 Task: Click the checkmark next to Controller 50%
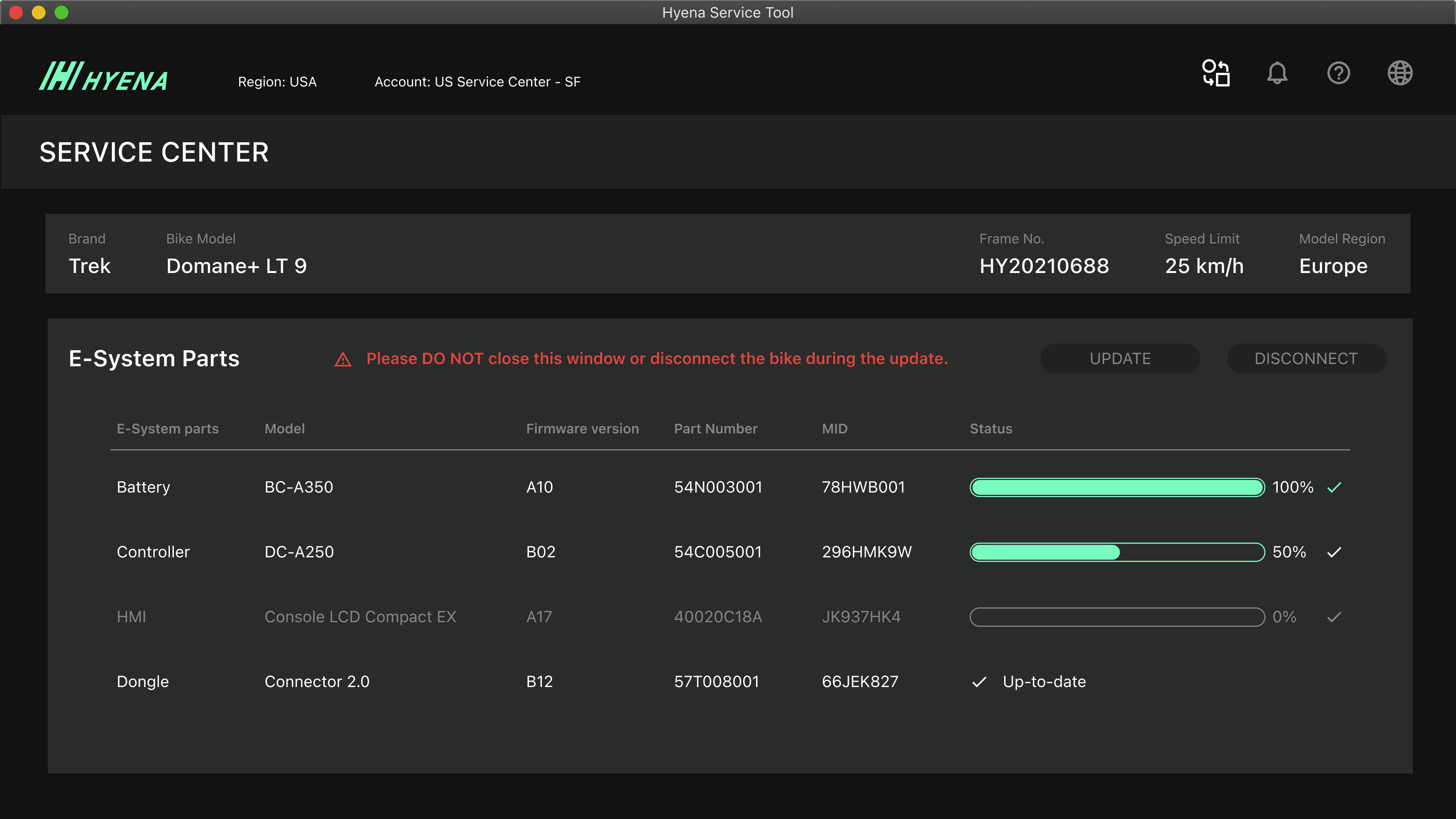[1334, 552]
